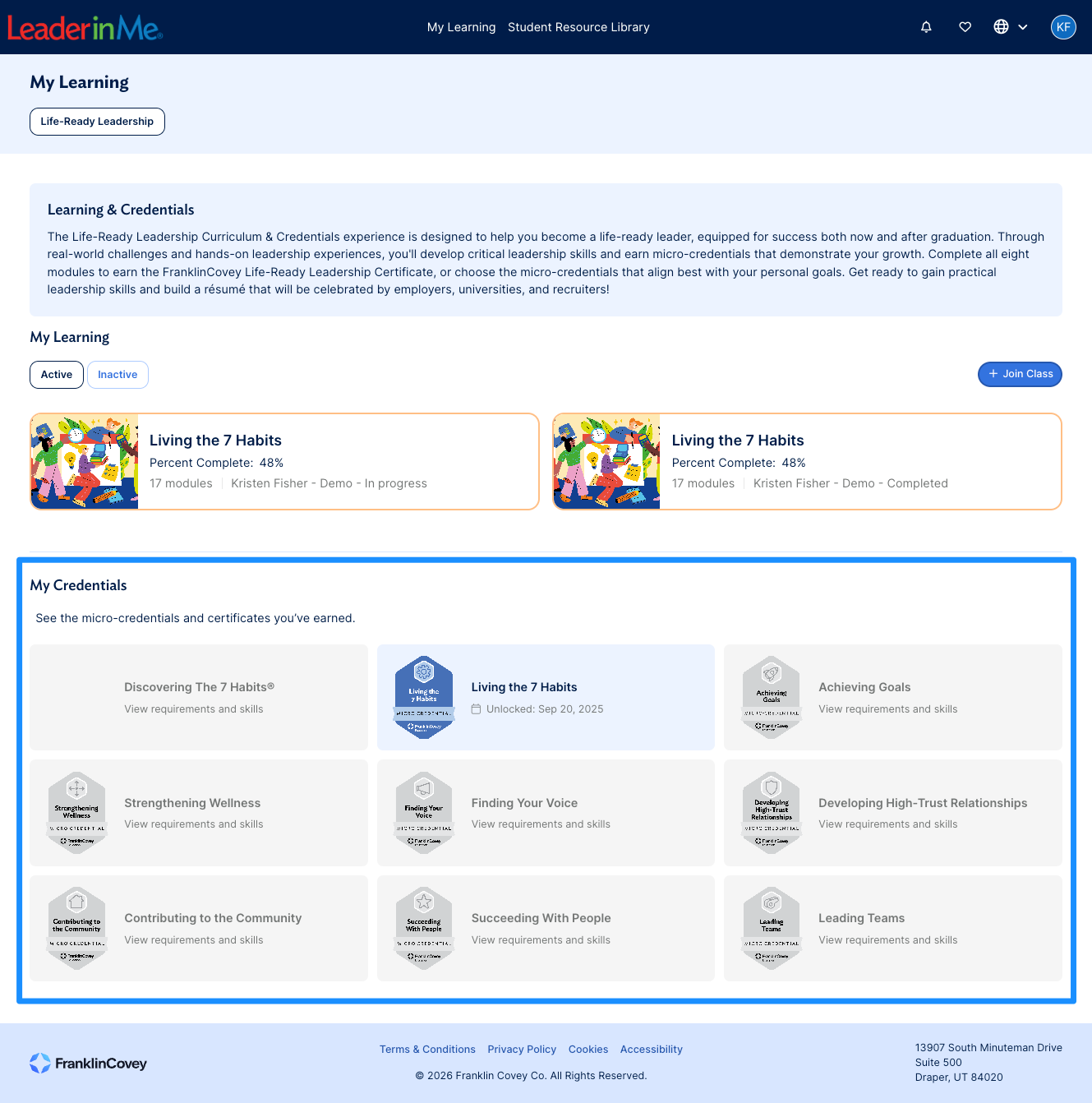View requirements for Strengthening Wellness
Screen dimensions: 1092x1103
[x=194, y=824]
